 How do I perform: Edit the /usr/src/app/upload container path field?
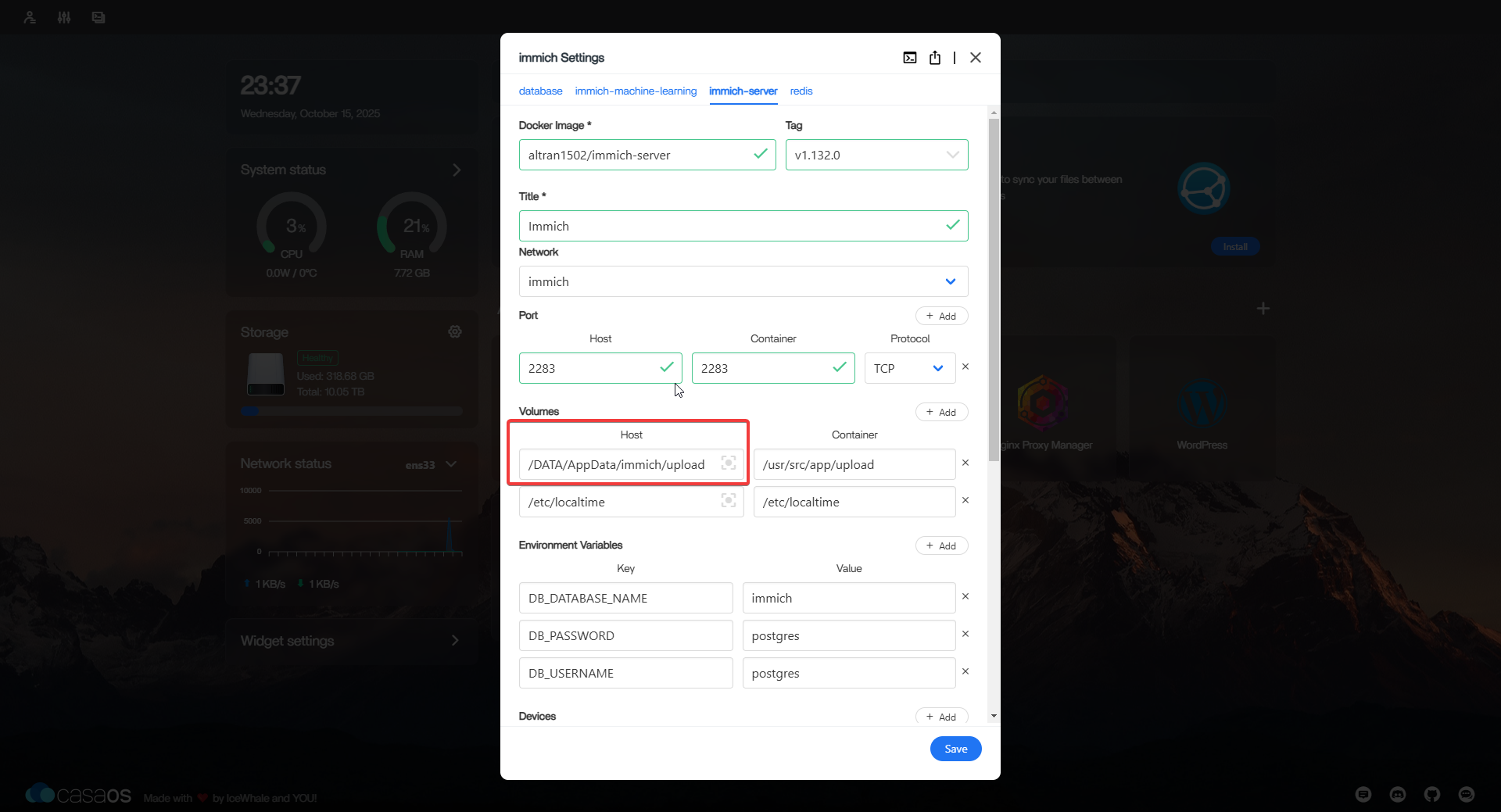coord(854,464)
